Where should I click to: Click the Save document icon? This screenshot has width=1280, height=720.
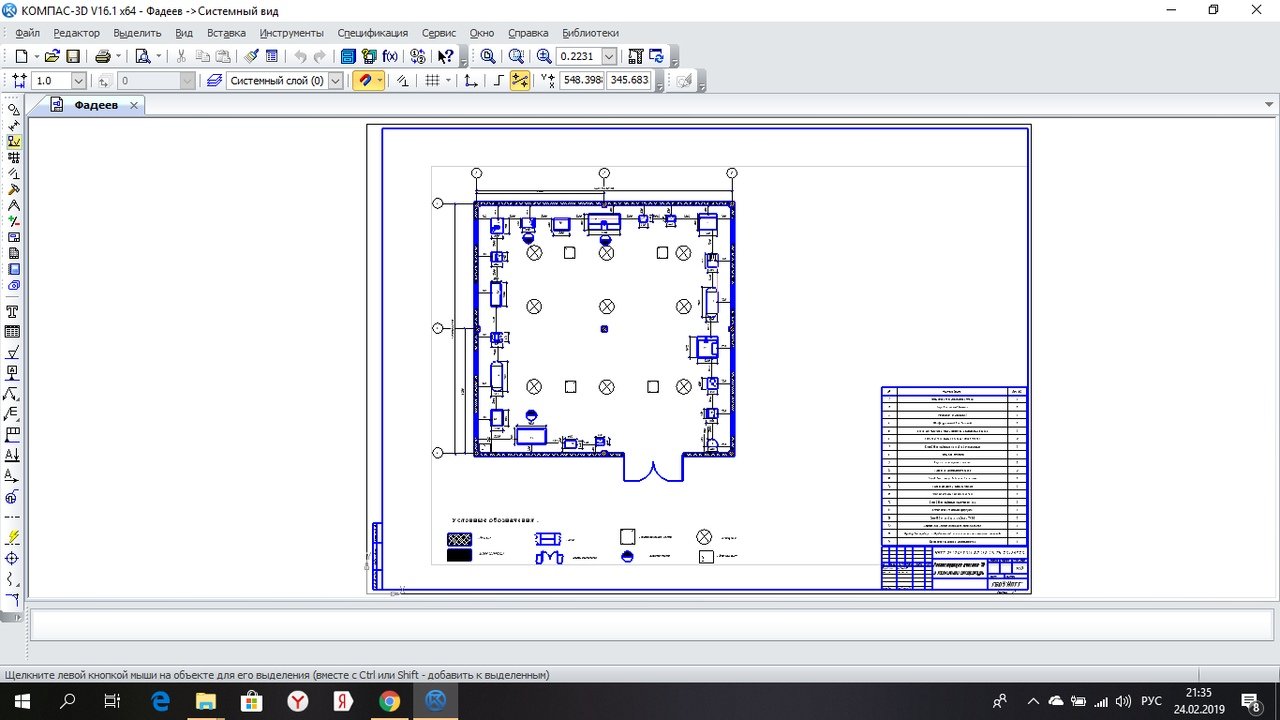point(73,57)
